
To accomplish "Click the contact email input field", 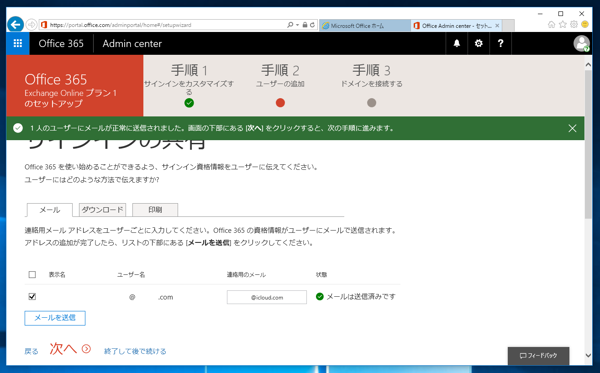I will coord(267,297).
